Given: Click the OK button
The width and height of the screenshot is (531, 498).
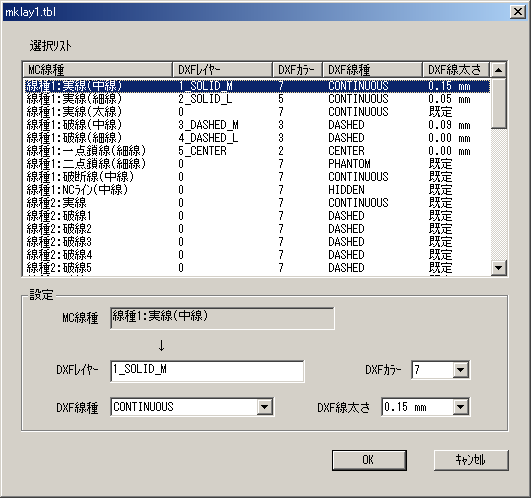Looking at the screenshot, I should pyautogui.click(x=369, y=460).
